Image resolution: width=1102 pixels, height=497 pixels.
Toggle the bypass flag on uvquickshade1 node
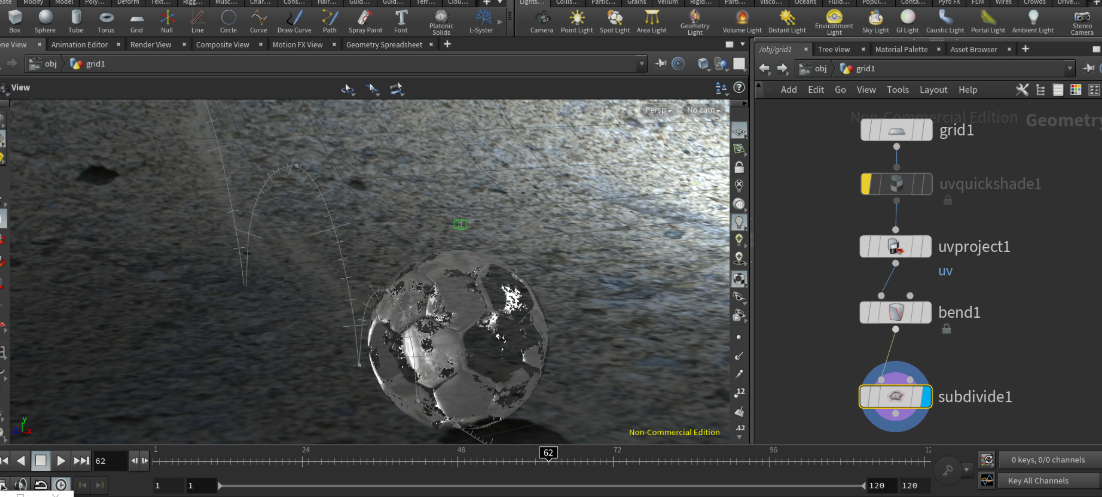coord(867,184)
